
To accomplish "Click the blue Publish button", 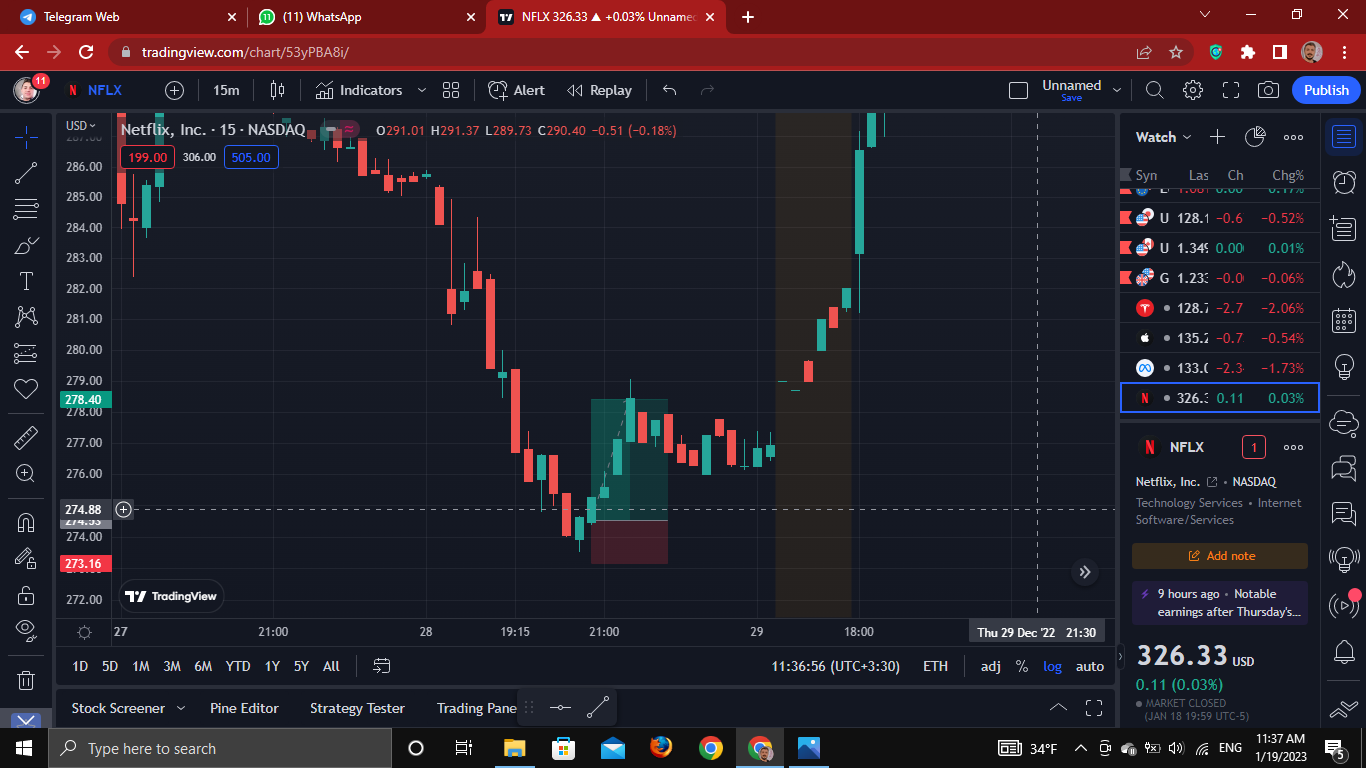I will point(1326,90).
